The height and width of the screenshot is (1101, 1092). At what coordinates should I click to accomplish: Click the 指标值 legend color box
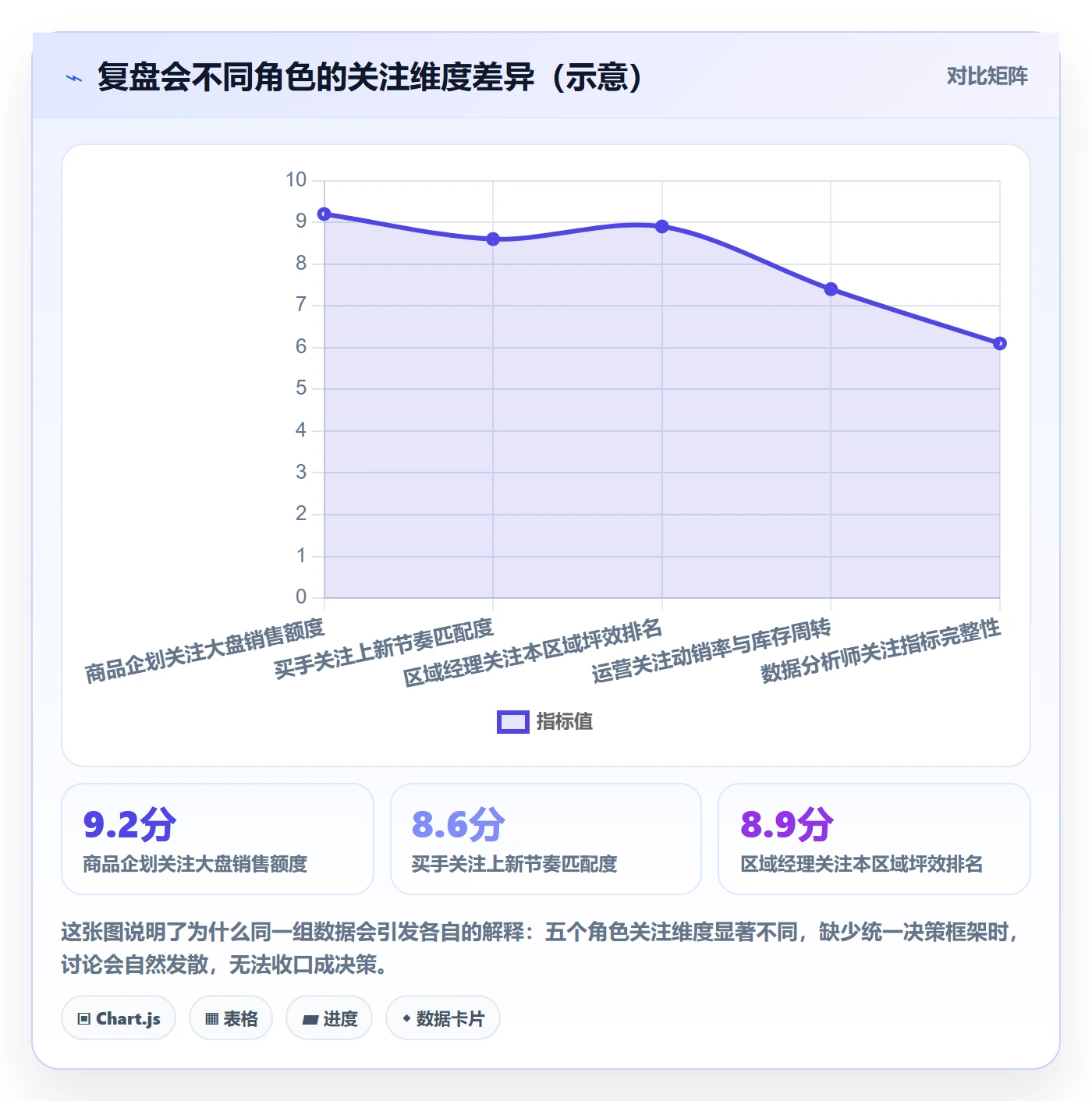tap(513, 722)
